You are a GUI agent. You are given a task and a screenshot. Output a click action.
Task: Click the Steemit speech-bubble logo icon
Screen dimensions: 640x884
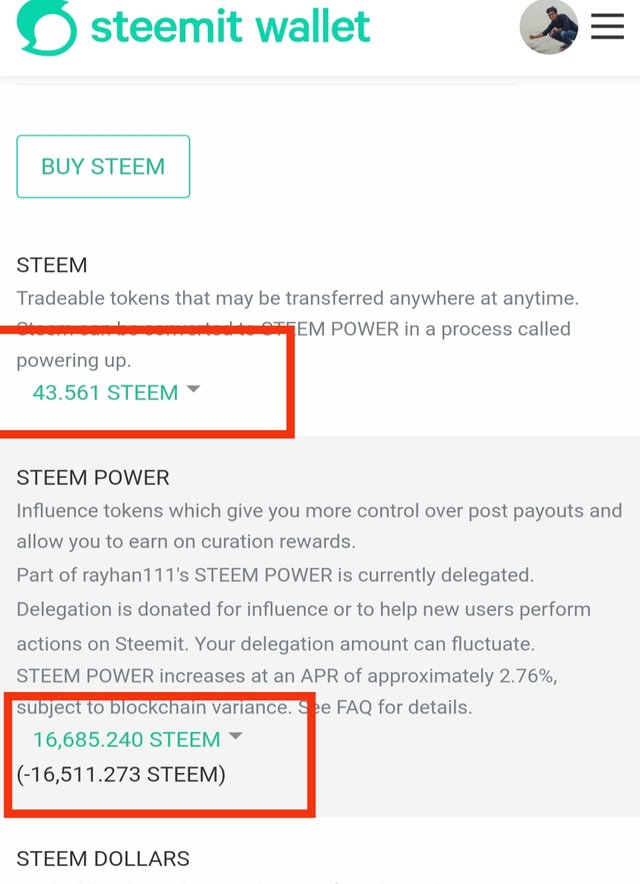[x=46, y=28]
